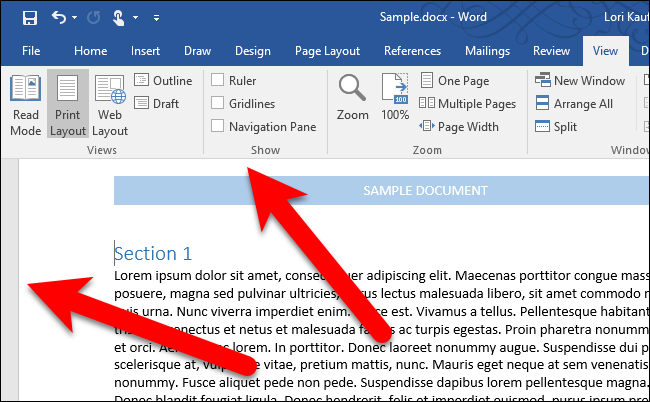Switch to the Insert tab
This screenshot has width=650, height=402.
[x=145, y=51]
